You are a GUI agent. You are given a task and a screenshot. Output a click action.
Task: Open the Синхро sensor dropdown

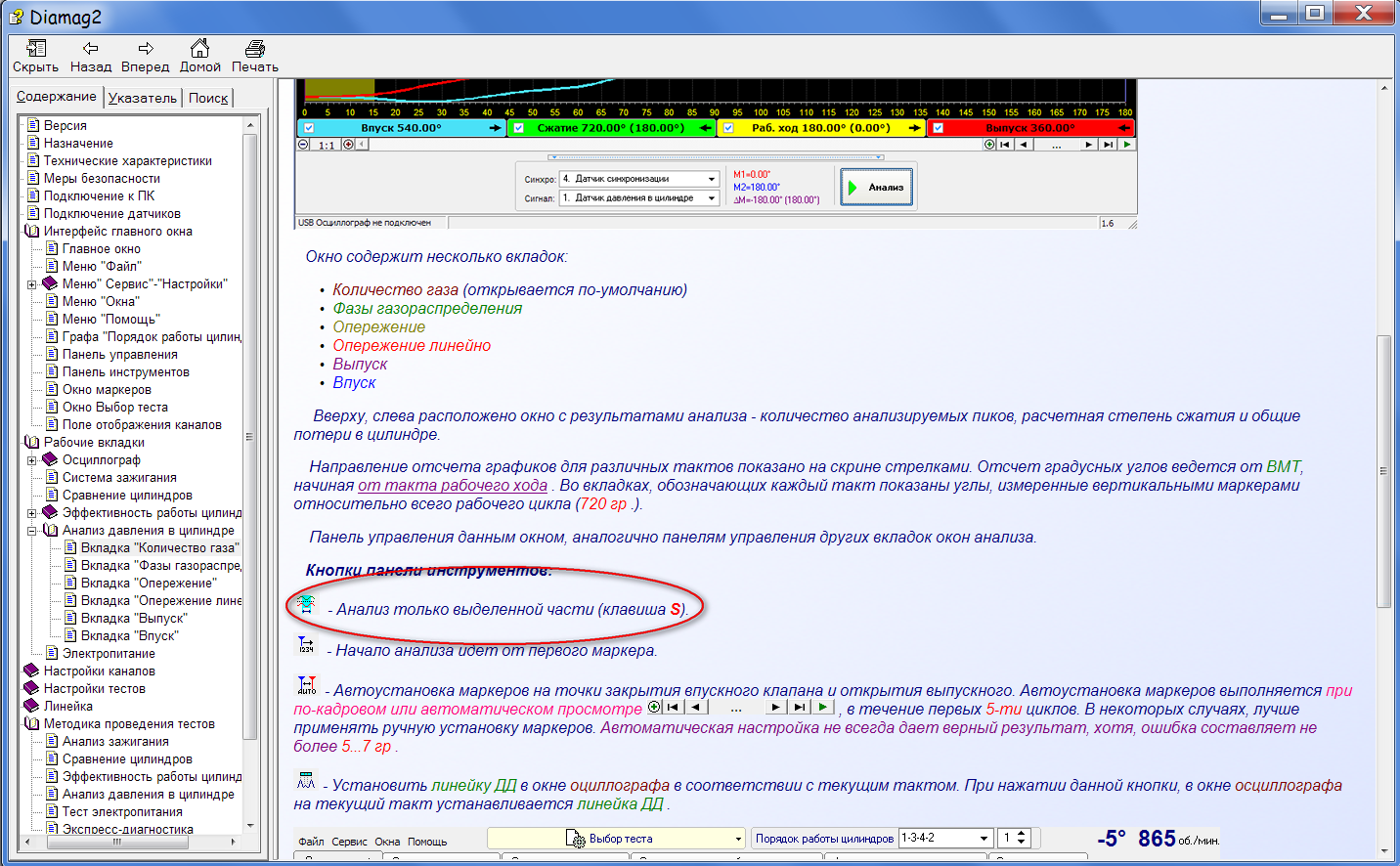tap(712, 179)
